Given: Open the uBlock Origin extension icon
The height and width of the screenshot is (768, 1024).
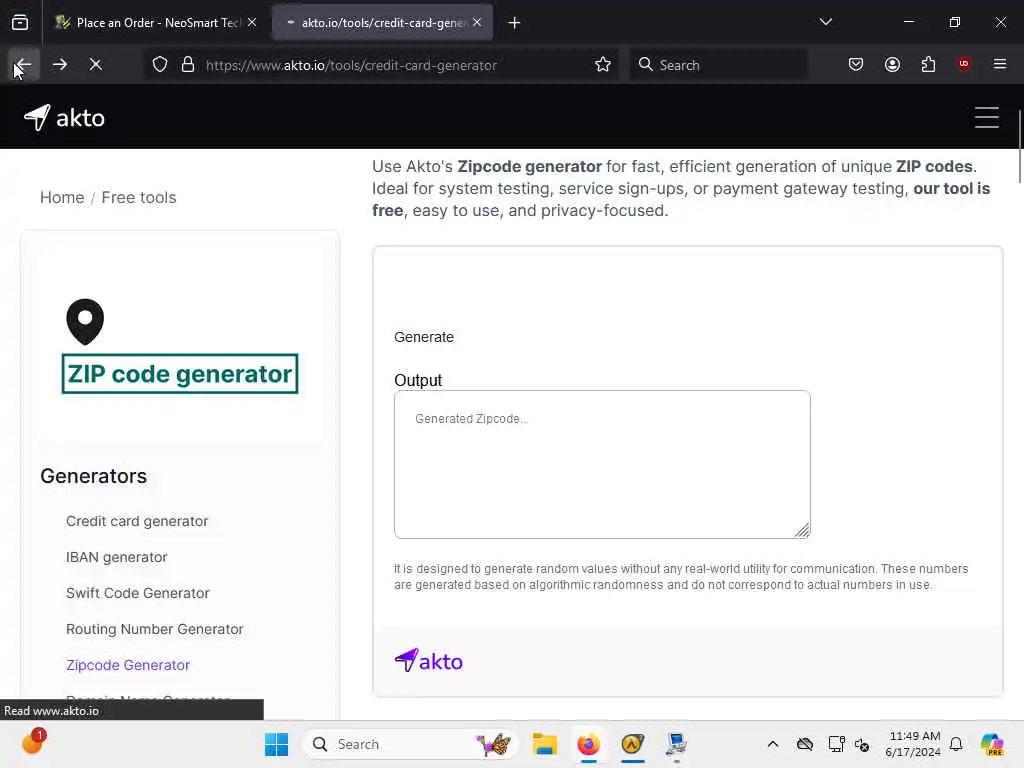Looking at the screenshot, I should [963, 65].
